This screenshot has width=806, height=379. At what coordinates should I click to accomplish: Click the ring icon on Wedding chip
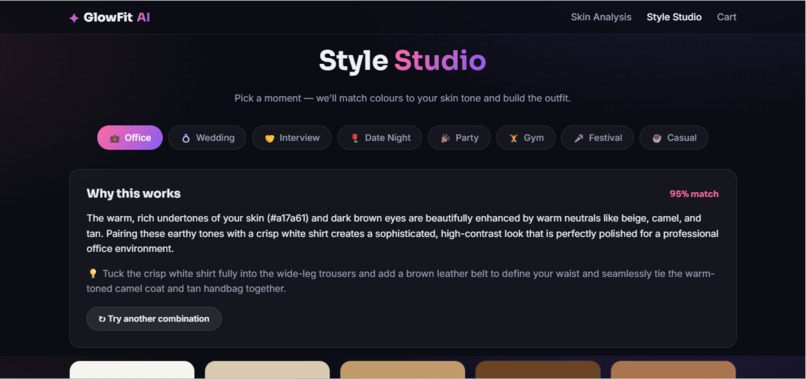186,138
